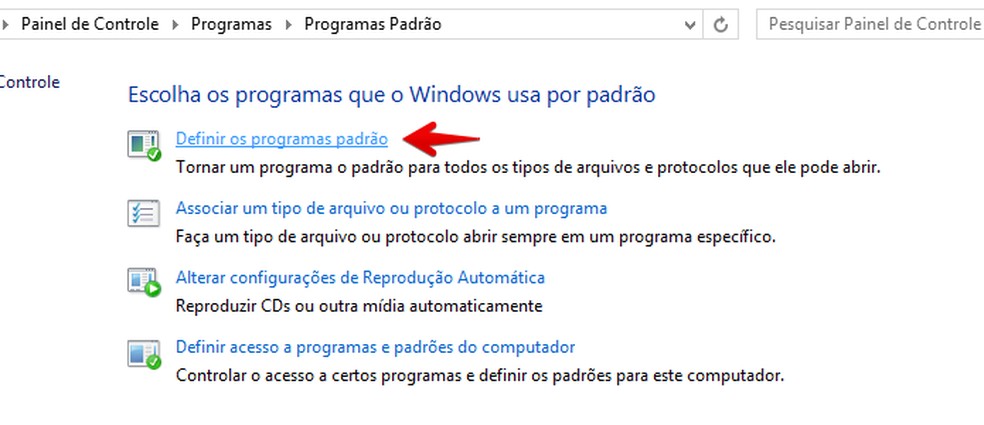984x425 pixels.
Task: Open address bar history dropdown arrow
Action: [x=690, y=25]
